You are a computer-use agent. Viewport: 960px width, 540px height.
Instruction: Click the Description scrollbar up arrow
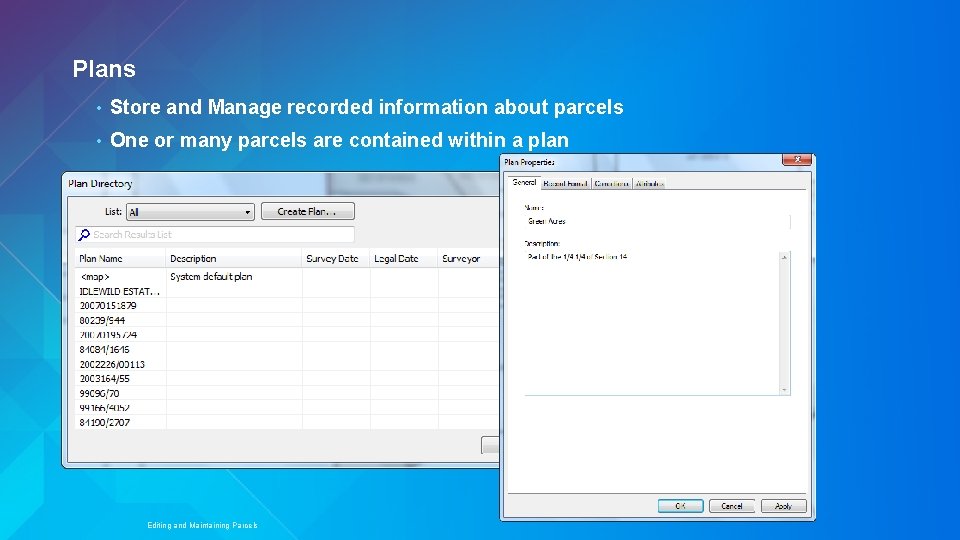784,258
